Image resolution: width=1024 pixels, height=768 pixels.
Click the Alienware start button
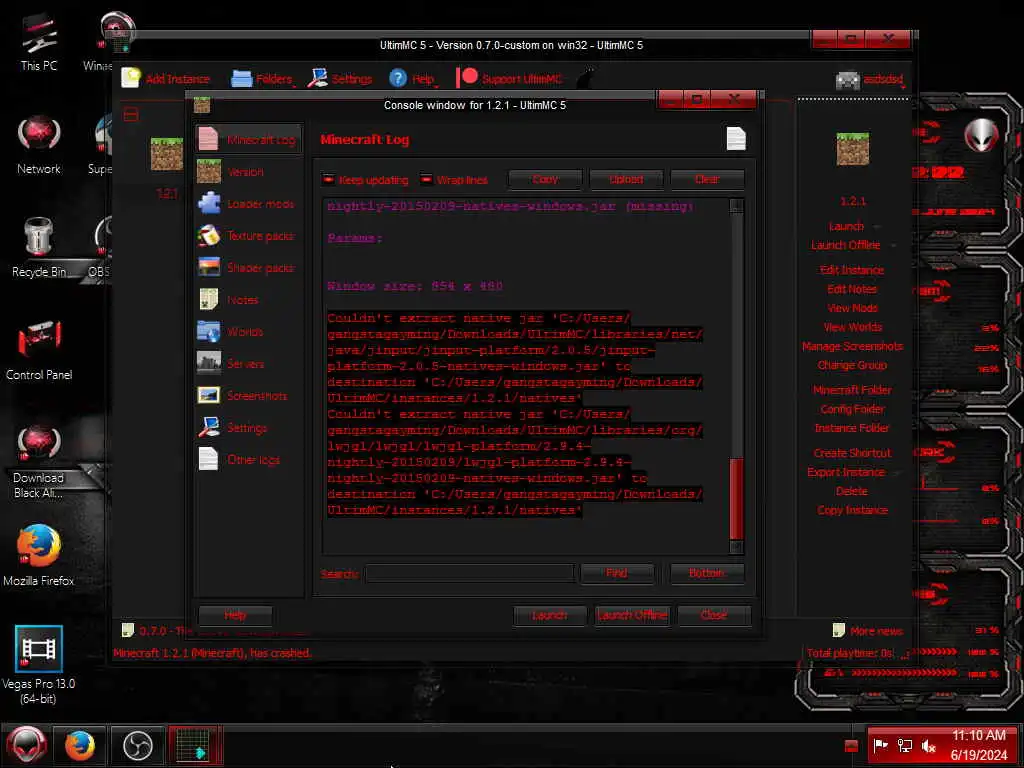click(x=26, y=745)
